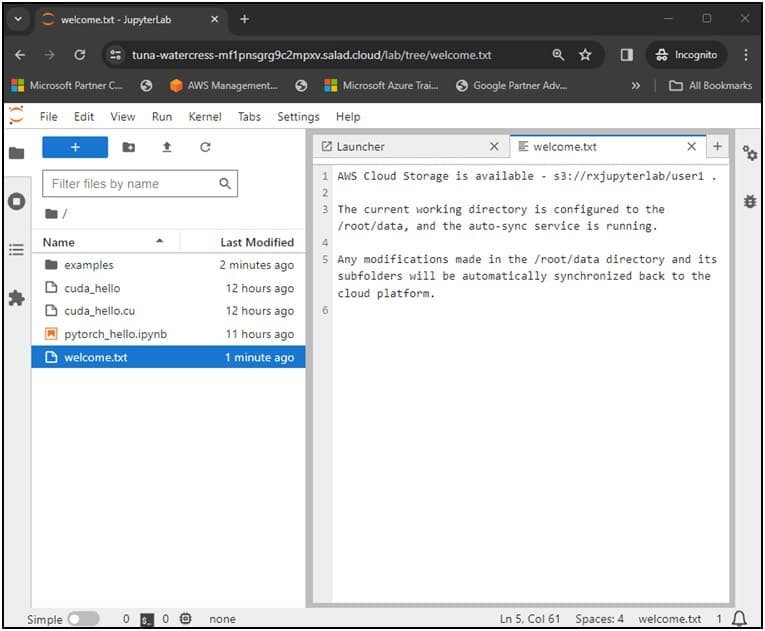Open the File menu
The height and width of the screenshot is (631, 765).
(x=49, y=117)
